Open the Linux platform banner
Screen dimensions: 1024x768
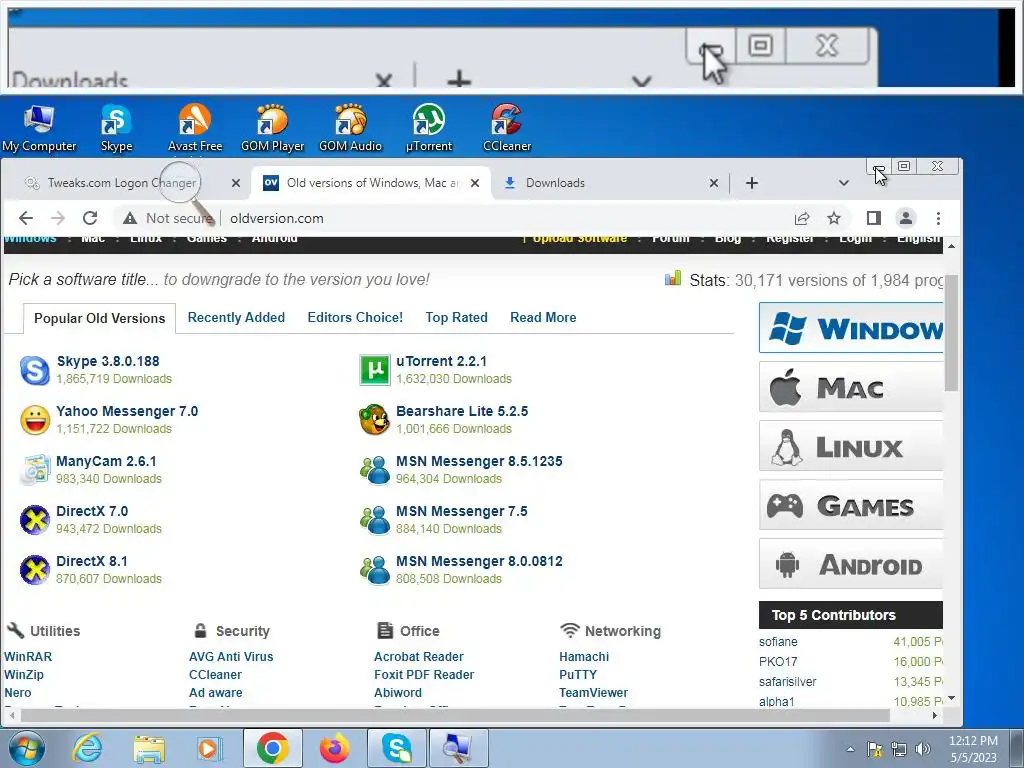851,446
